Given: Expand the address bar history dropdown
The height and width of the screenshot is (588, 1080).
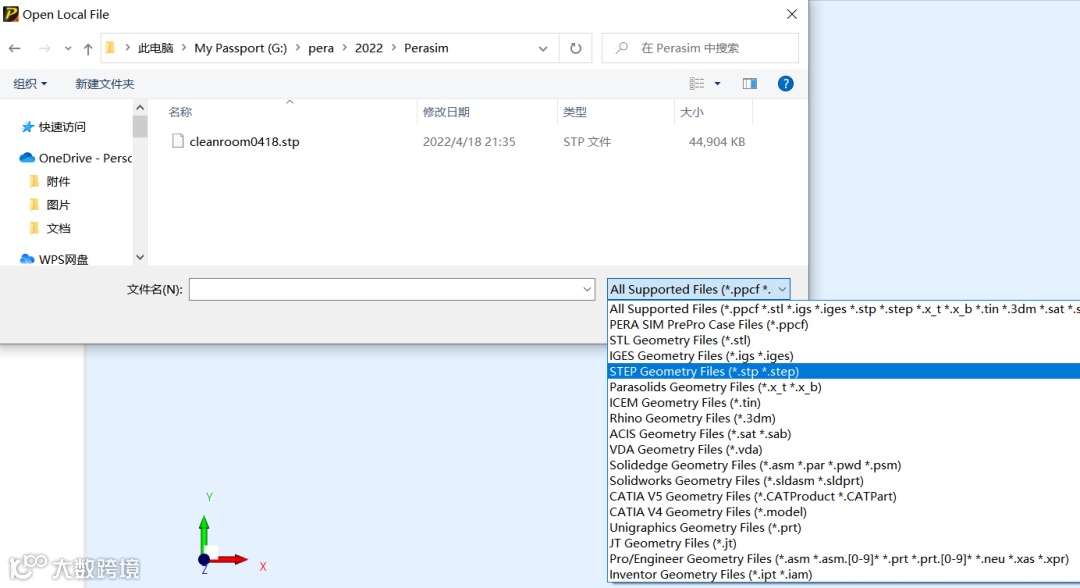Looking at the screenshot, I should click(543, 48).
